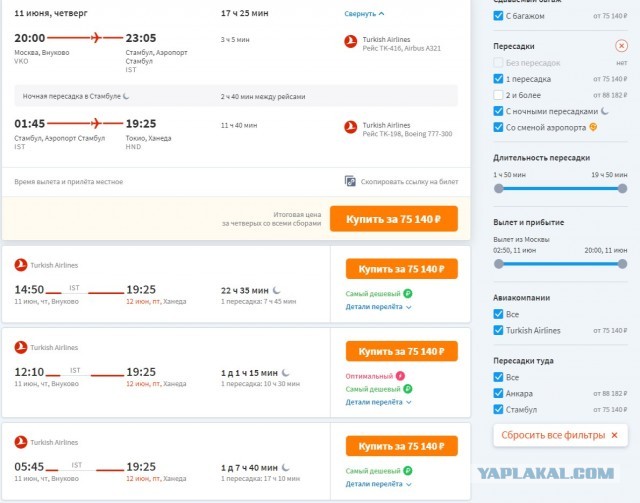Click the moon icon next to С ночными пересадками
Viewport: 640px width, 503px height.
[604, 111]
